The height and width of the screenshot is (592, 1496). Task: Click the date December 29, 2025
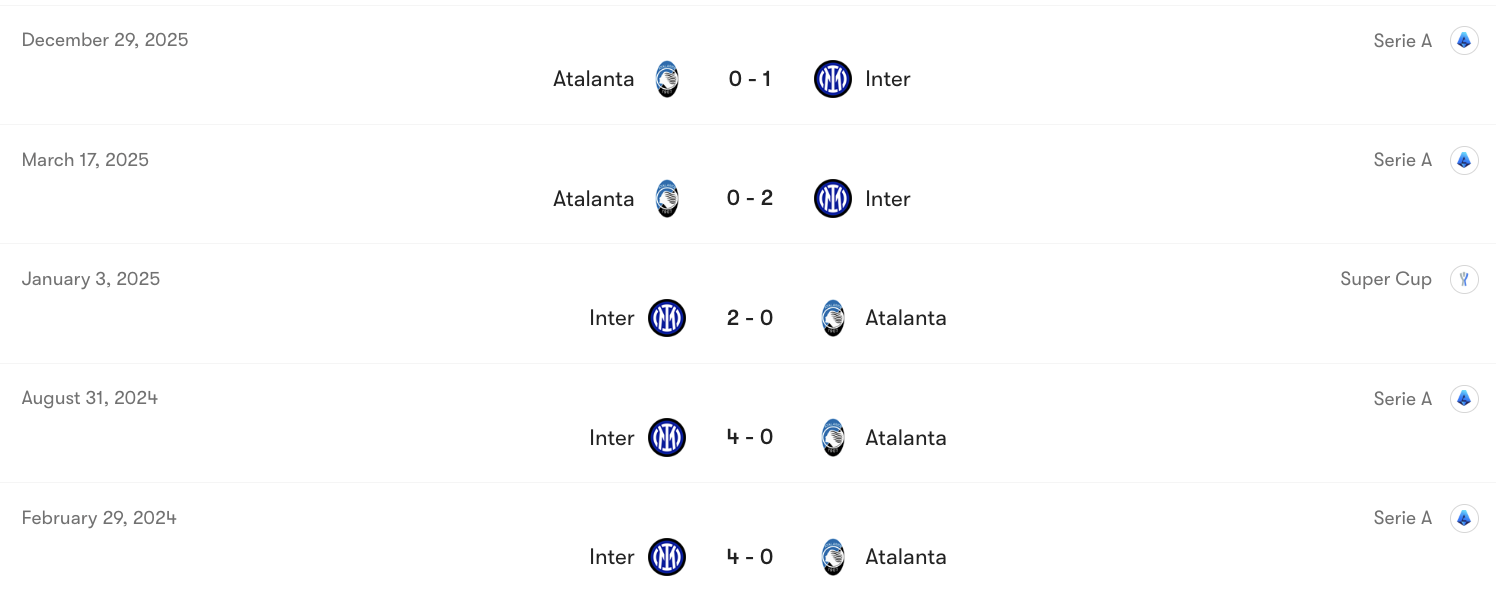[x=105, y=40]
